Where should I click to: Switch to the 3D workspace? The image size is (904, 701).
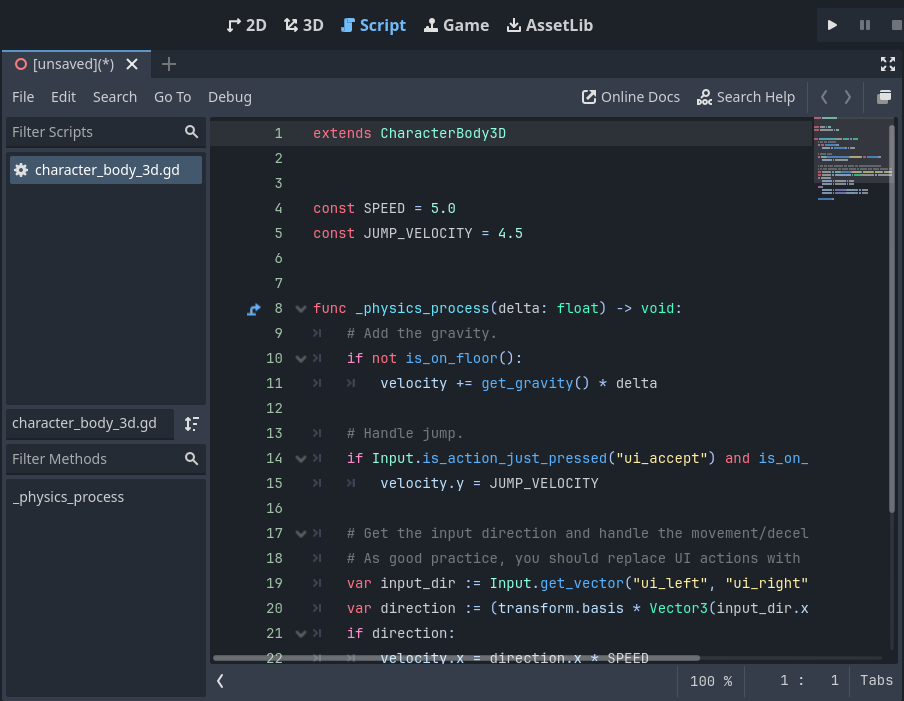click(x=303, y=24)
